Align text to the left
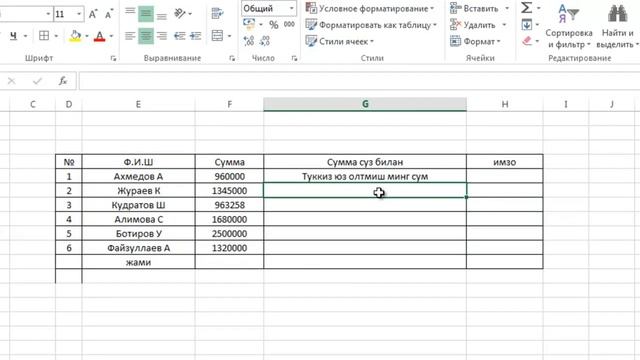The height and width of the screenshot is (360, 640). click(x=130, y=36)
